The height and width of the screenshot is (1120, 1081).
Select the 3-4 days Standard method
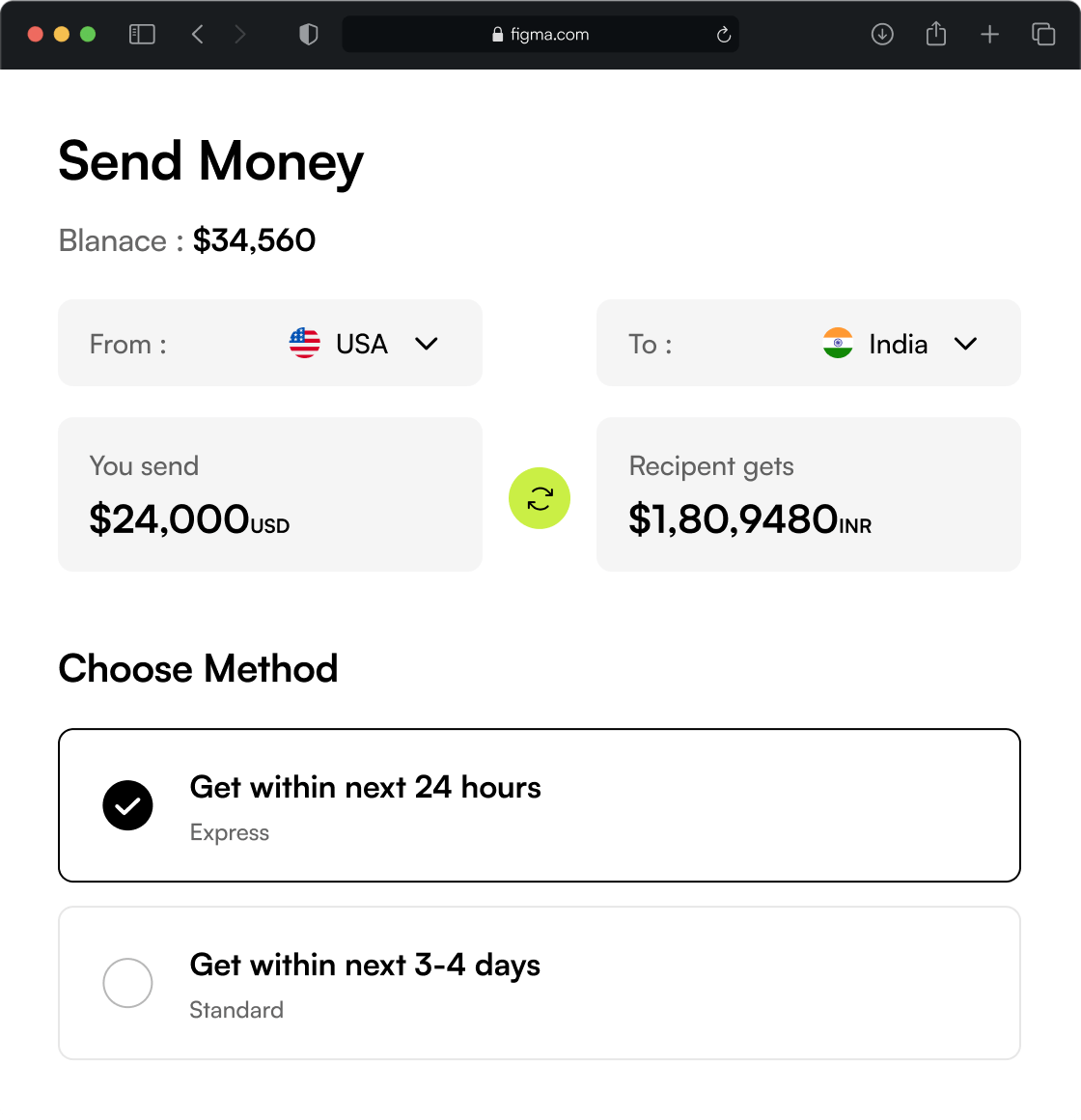[x=540, y=983]
